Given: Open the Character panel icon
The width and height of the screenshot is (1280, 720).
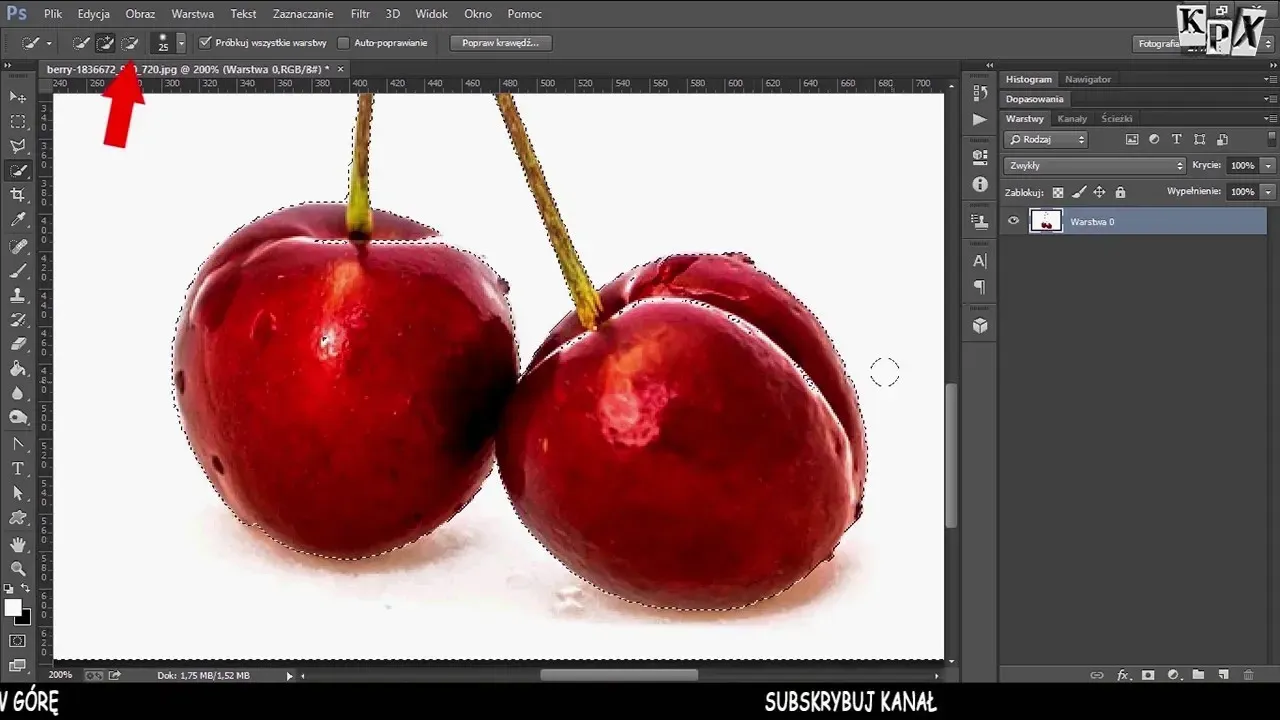Looking at the screenshot, I should [x=979, y=261].
